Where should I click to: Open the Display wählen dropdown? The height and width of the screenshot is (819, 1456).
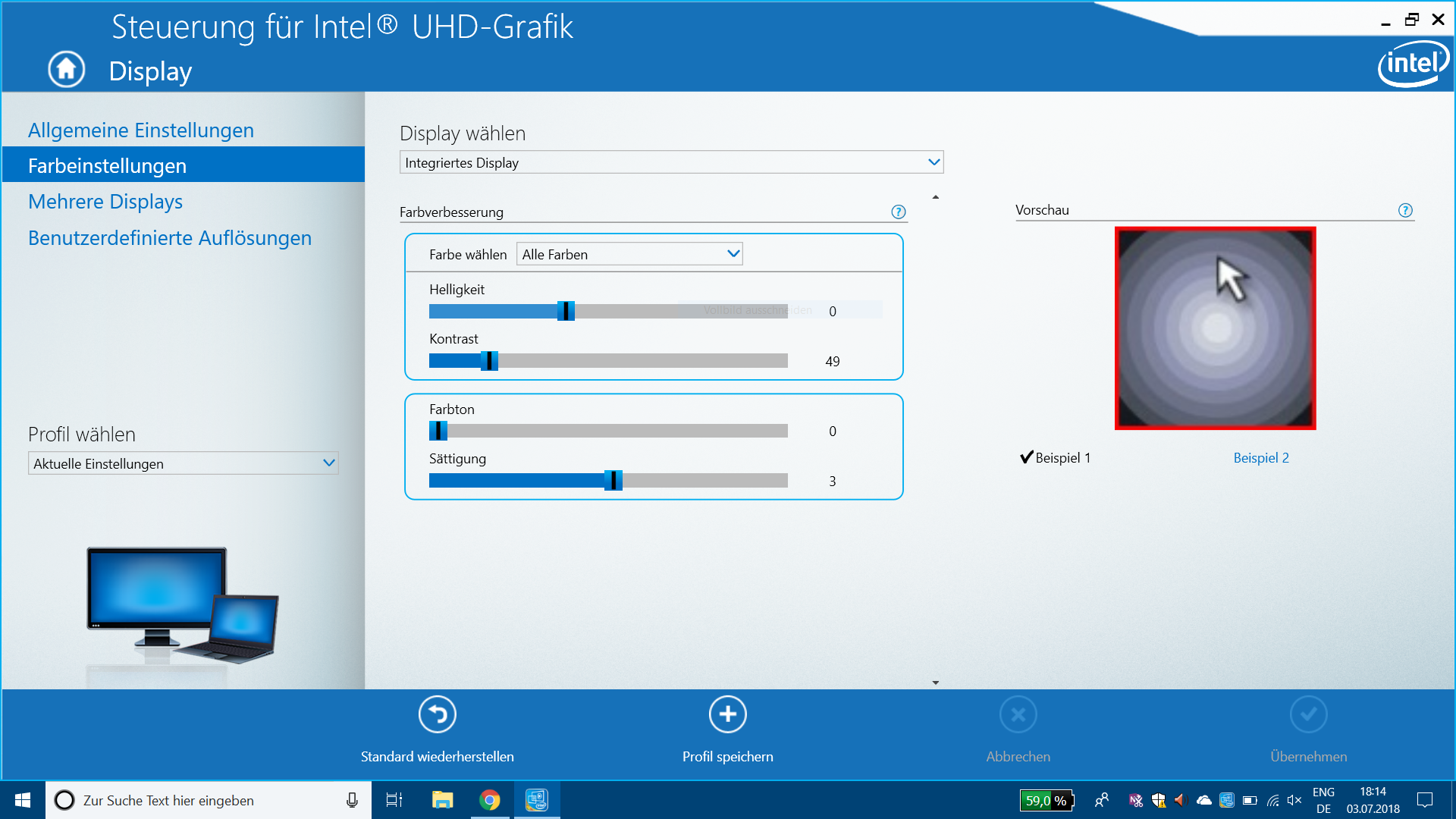(671, 162)
